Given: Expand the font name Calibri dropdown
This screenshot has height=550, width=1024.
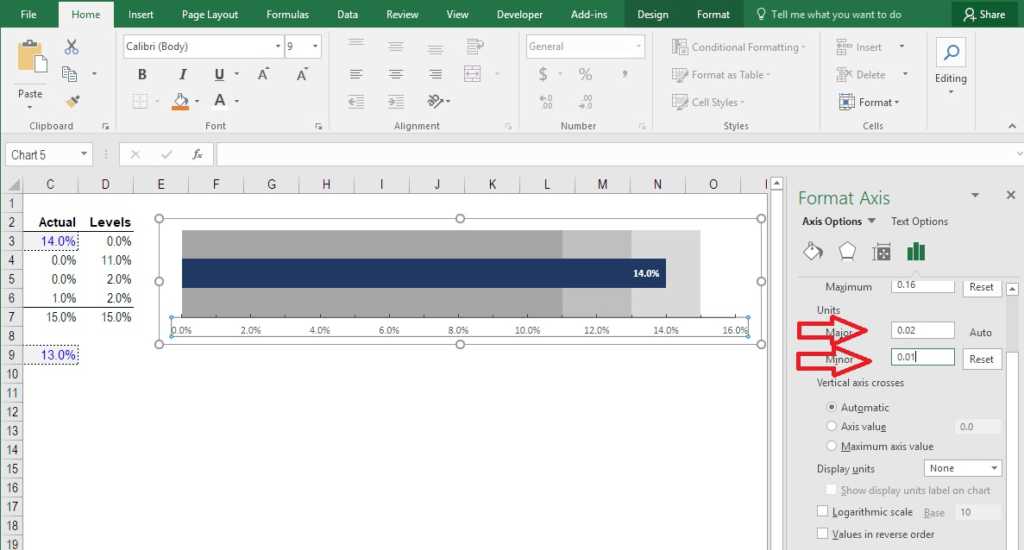Looking at the screenshot, I should coord(277,47).
